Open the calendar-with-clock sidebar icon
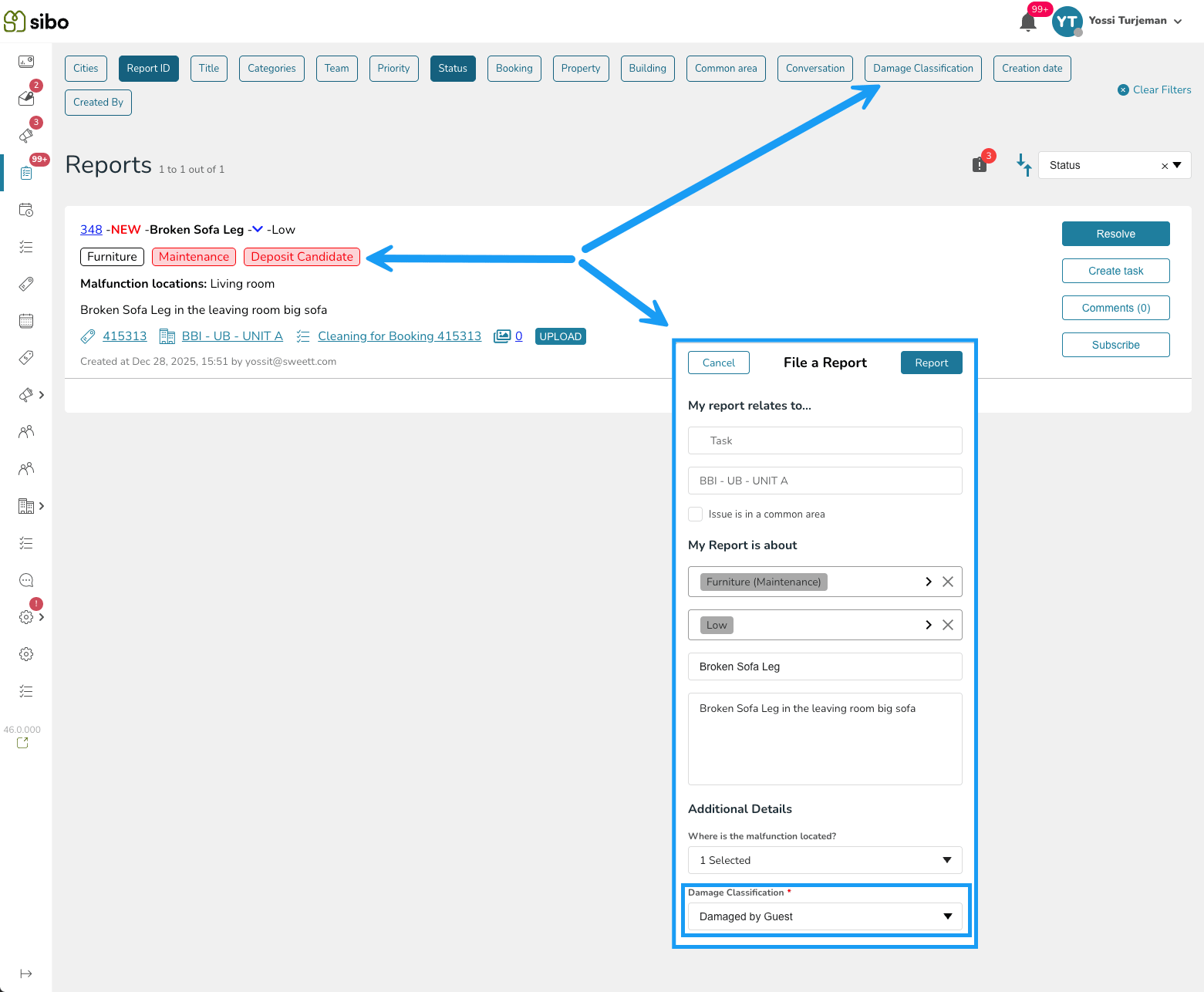Image resolution: width=1204 pixels, height=992 pixels. pyautogui.click(x=26, y=210)
